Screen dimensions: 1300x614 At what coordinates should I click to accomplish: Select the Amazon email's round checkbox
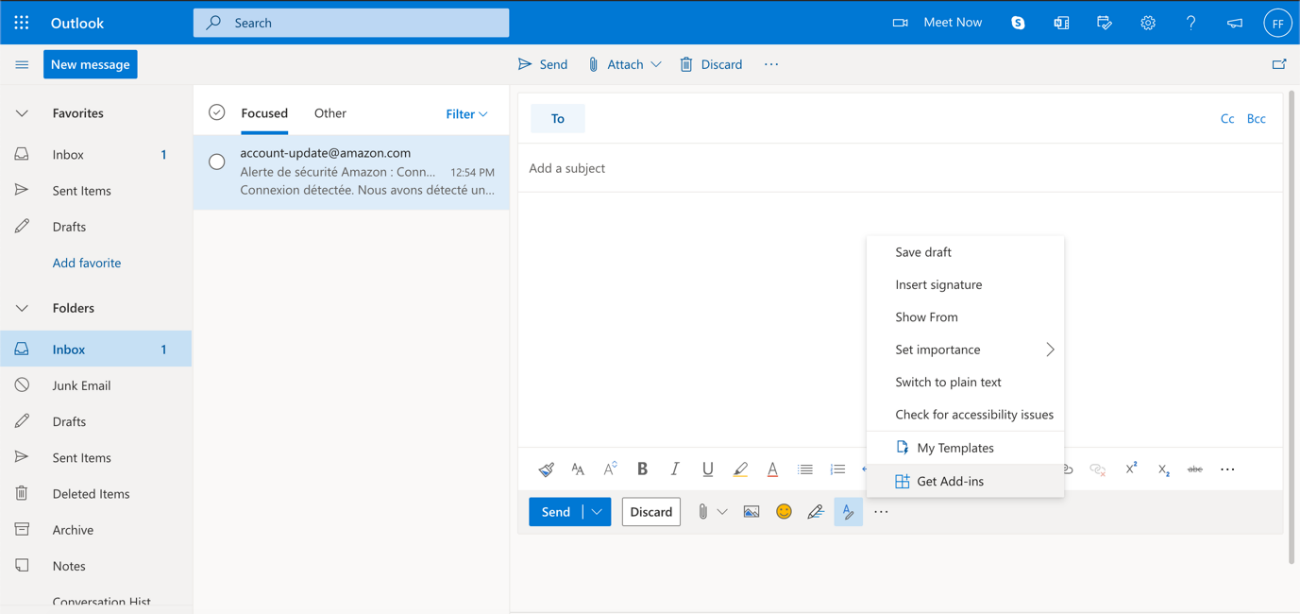click(x=217, y=162)
